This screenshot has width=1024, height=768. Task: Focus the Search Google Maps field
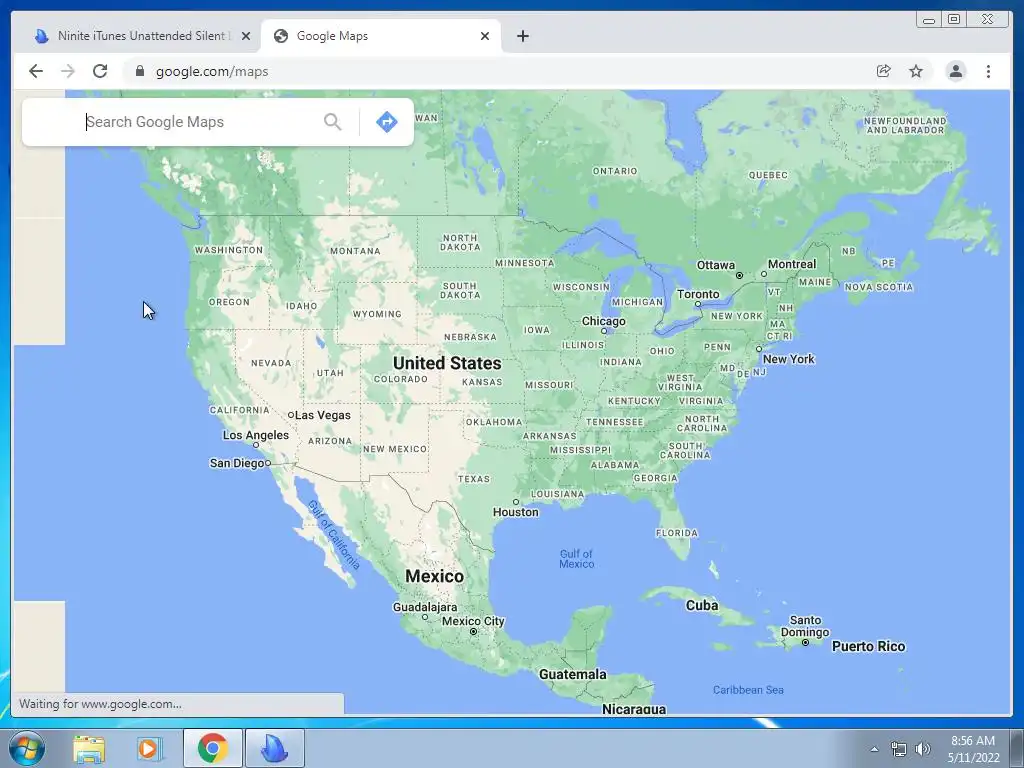199,121
